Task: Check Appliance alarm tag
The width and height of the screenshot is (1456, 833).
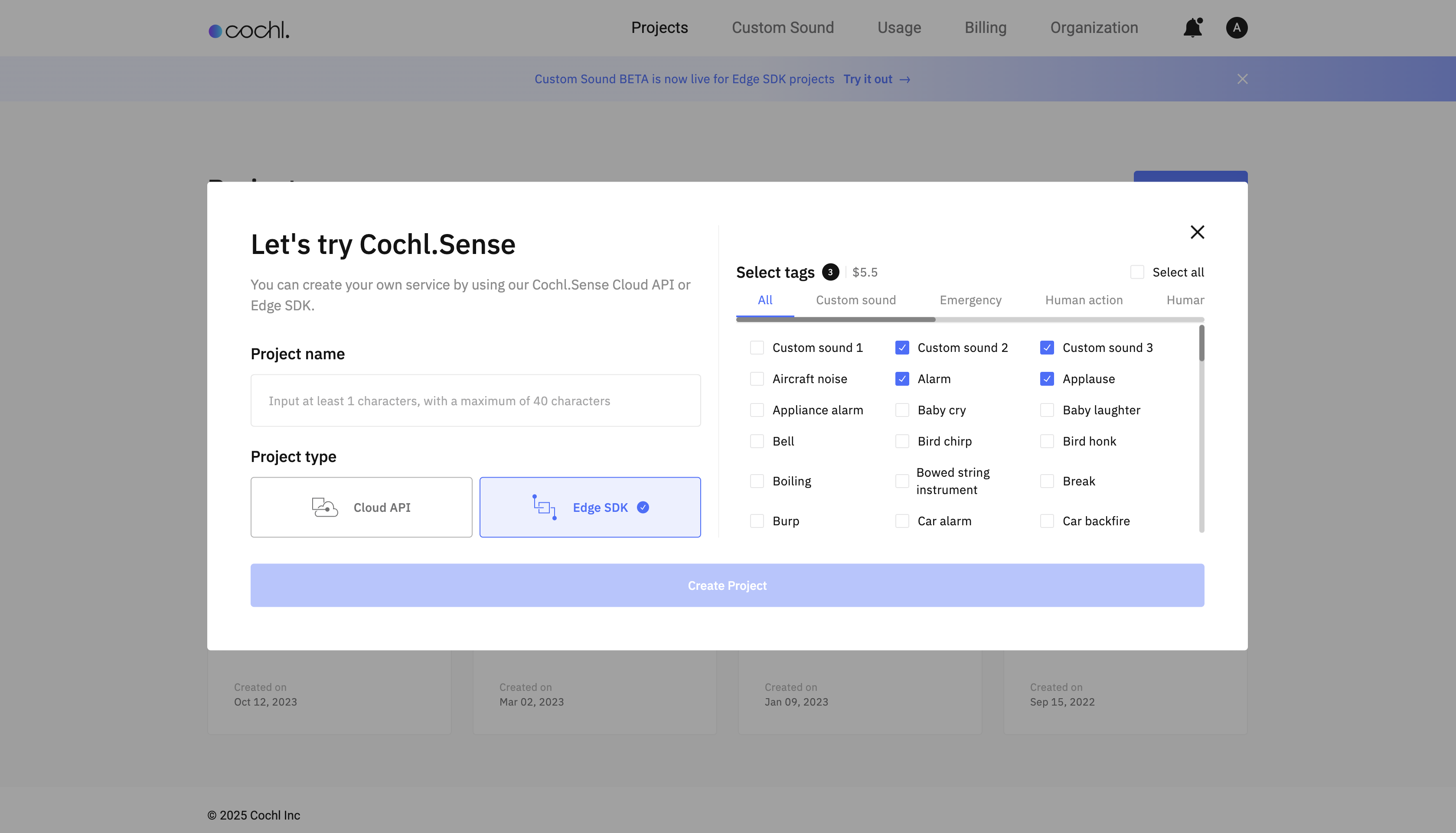Action: 757,410
